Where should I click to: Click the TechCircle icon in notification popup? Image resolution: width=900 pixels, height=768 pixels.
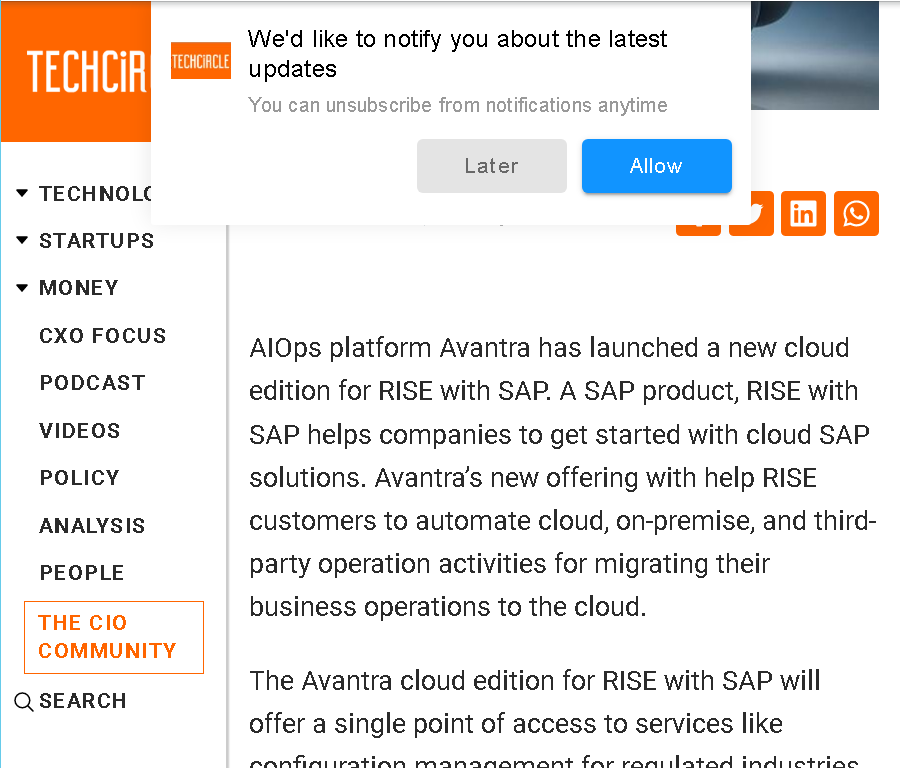pyautogui.click(x=201, y=61)
